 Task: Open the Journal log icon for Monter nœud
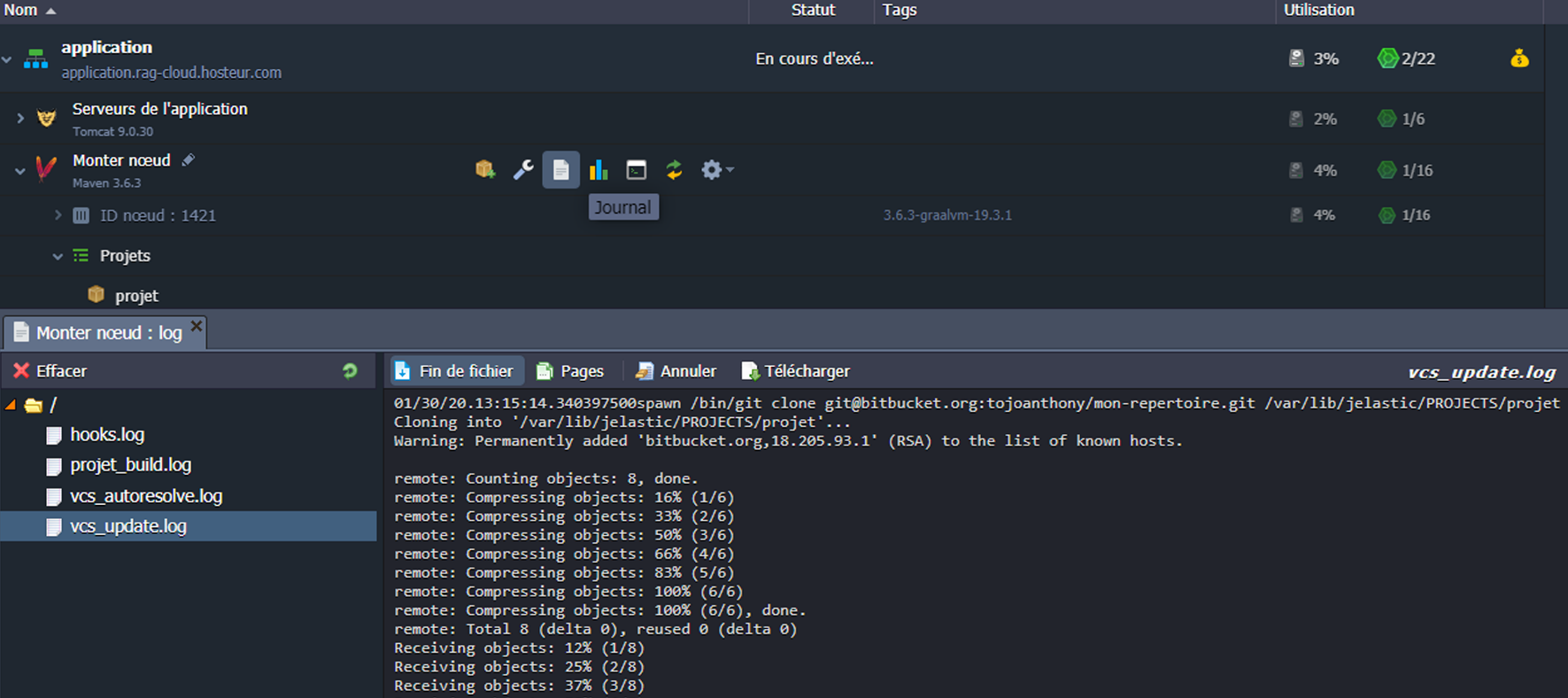560,170
